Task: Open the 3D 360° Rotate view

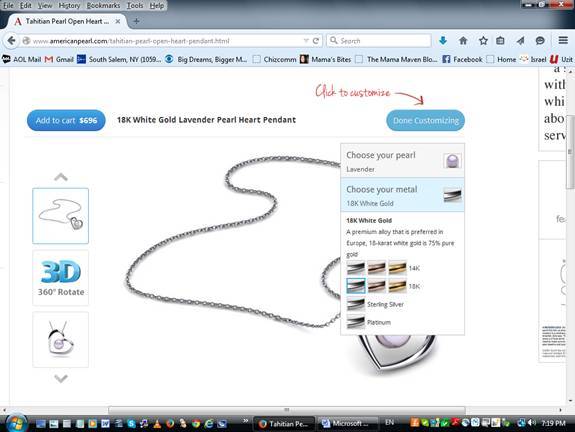Action: [x=61, y=278]
